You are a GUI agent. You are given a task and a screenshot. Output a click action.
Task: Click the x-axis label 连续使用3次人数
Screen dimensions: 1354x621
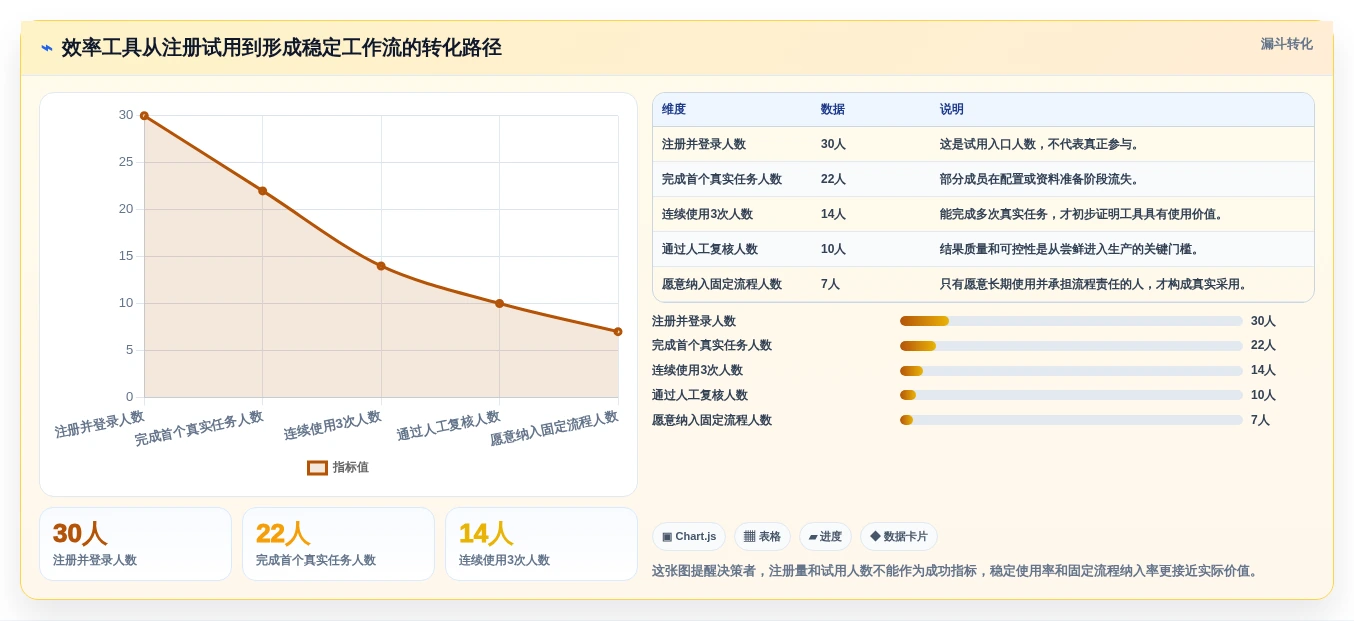332,425
